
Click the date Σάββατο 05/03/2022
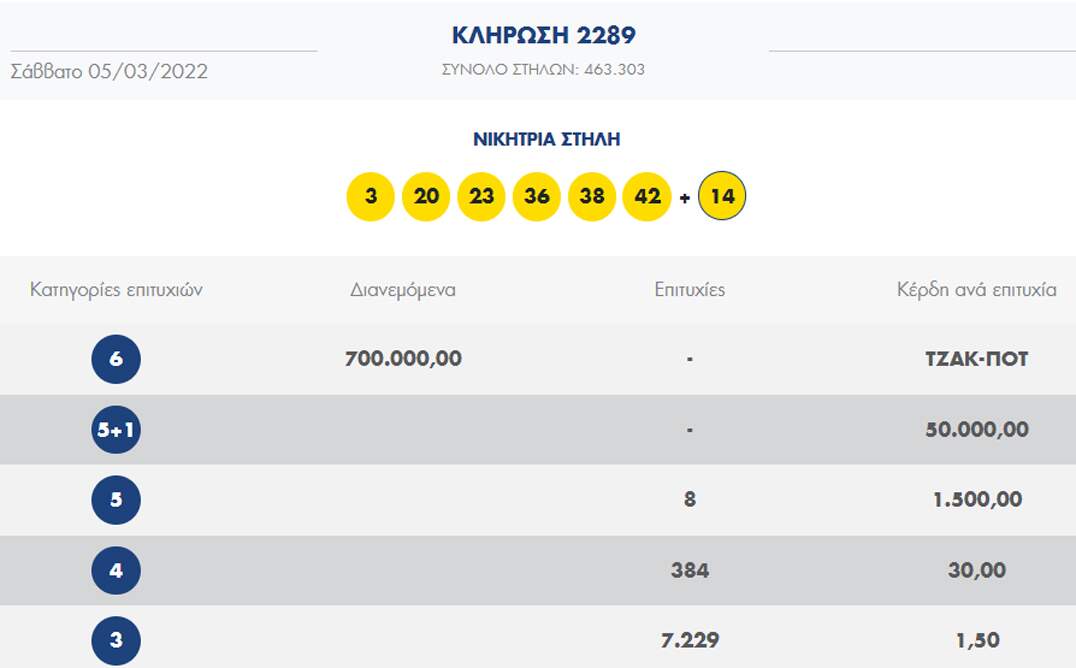(109, 72)
